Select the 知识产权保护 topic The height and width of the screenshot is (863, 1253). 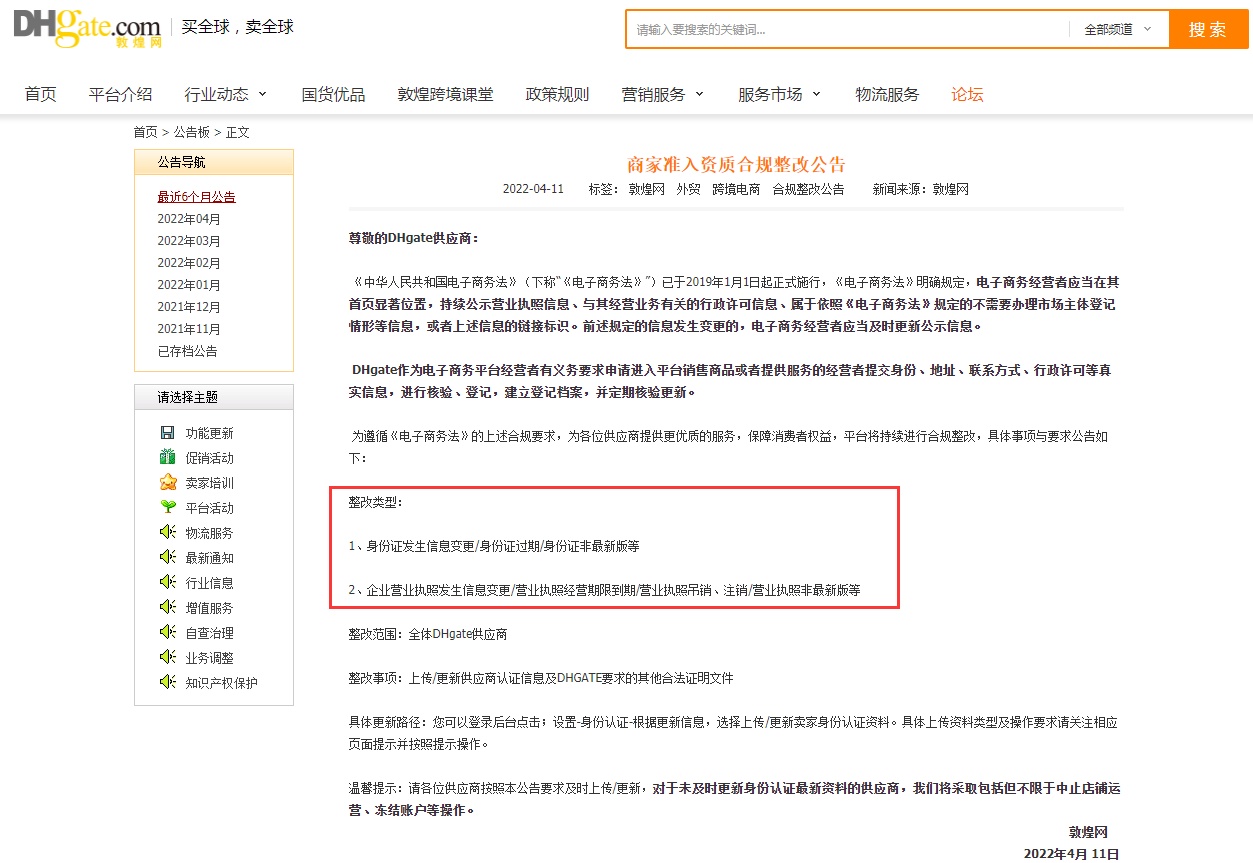click(222, 683)
